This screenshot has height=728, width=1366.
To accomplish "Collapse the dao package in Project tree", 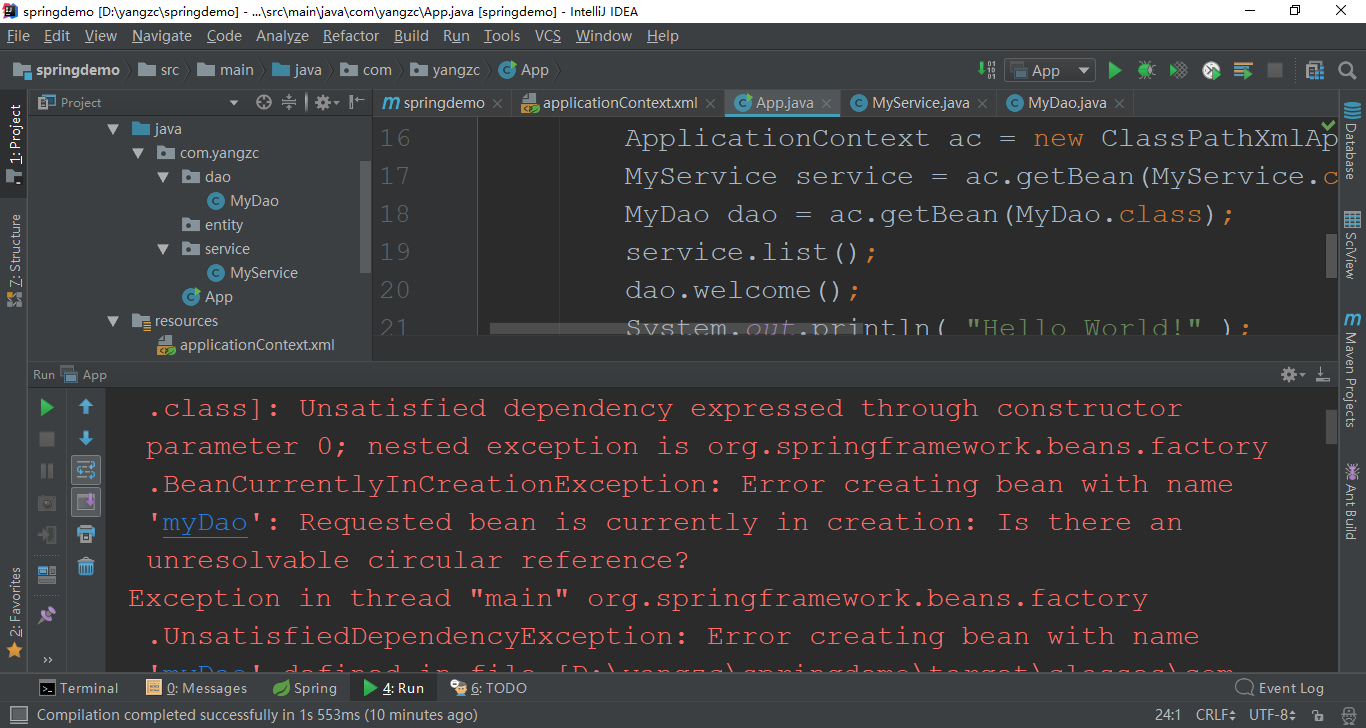I will pos(161,176).
